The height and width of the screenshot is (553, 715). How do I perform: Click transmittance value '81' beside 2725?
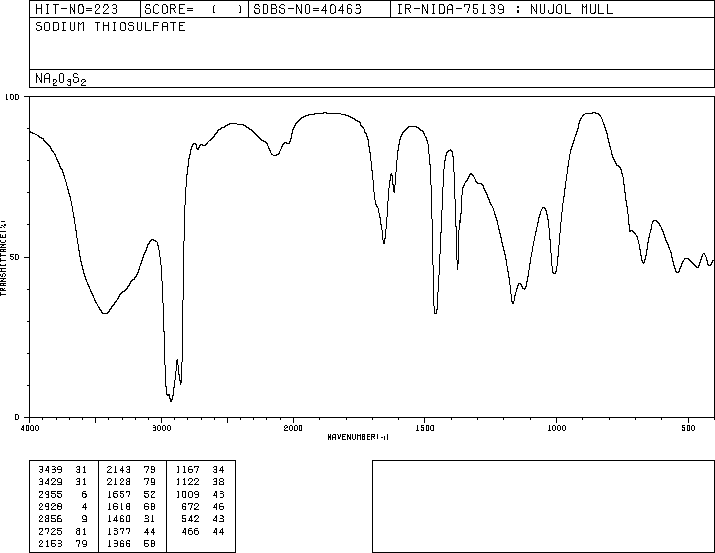pyautogui.click(x=81, y=532)
